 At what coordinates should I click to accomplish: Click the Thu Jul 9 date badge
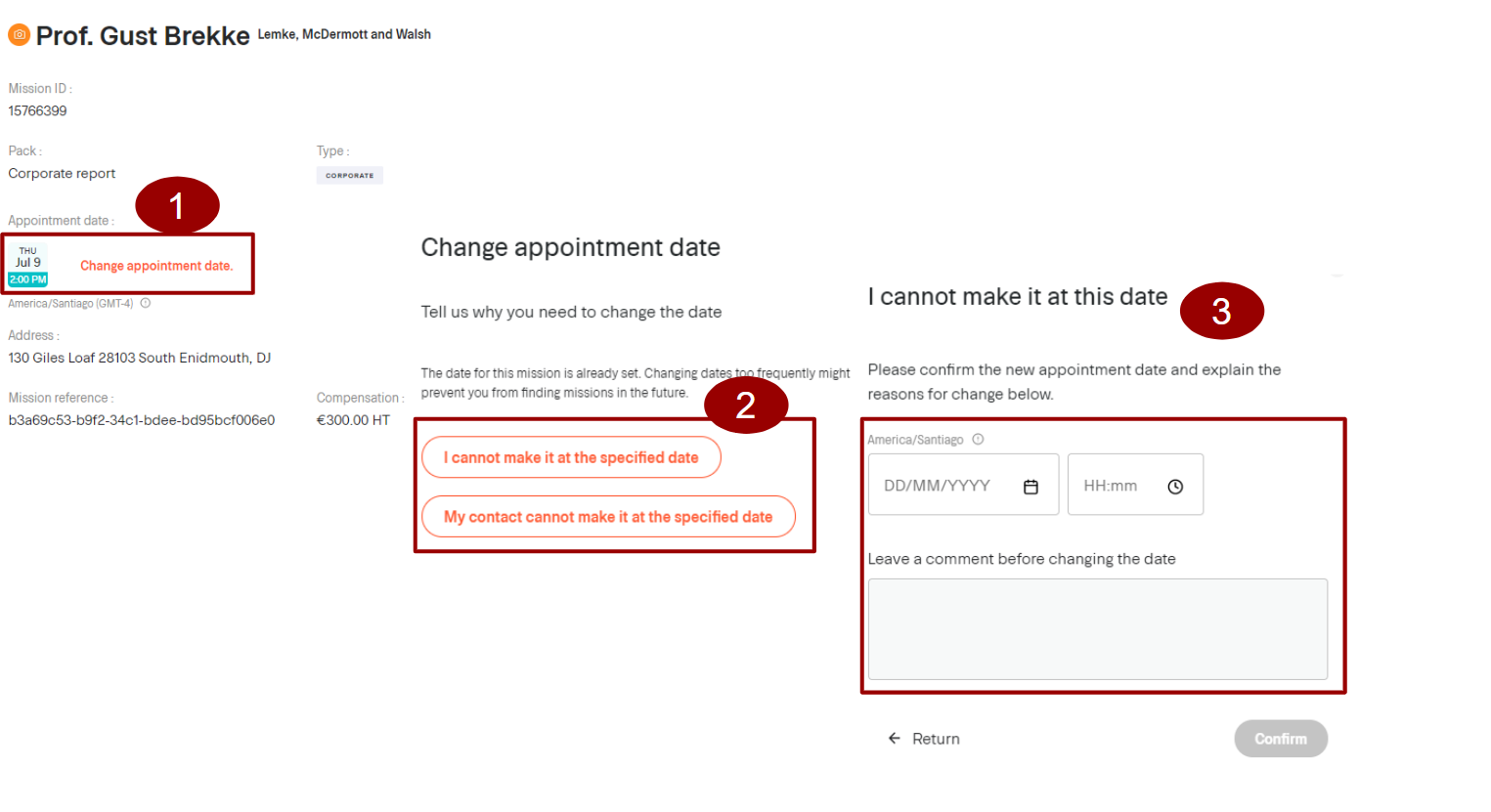pyautogui.click(x=28, y=265)
